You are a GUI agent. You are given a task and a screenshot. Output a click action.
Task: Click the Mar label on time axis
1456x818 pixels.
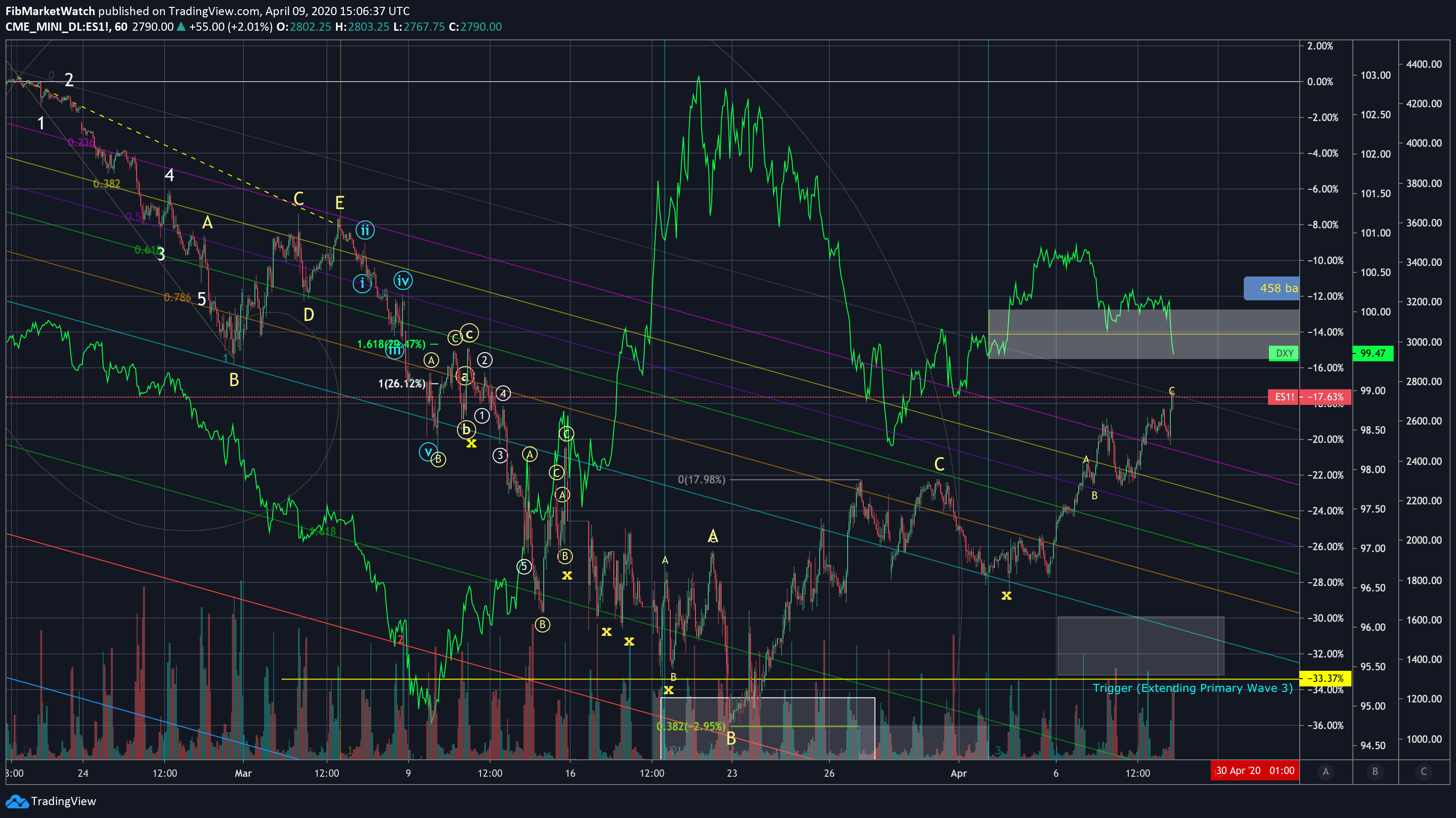[x=243, y=773]
